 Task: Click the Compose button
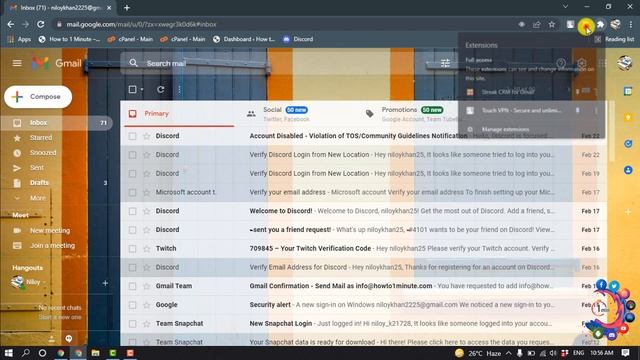point(38,97)
